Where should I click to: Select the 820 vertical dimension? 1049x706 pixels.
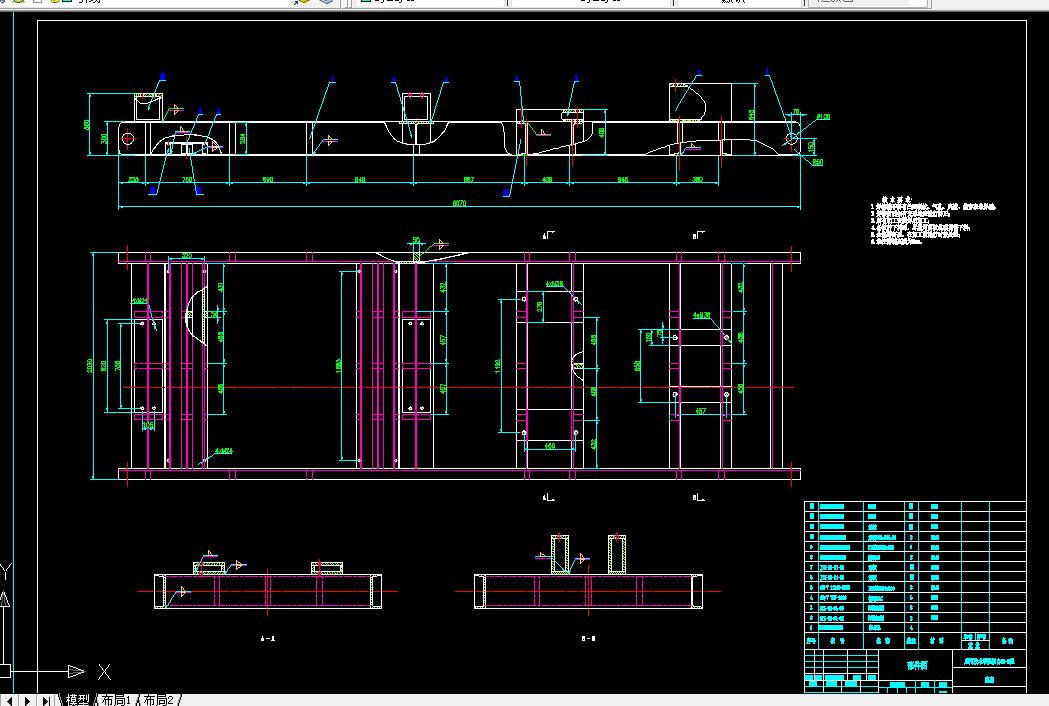point(104,366)
